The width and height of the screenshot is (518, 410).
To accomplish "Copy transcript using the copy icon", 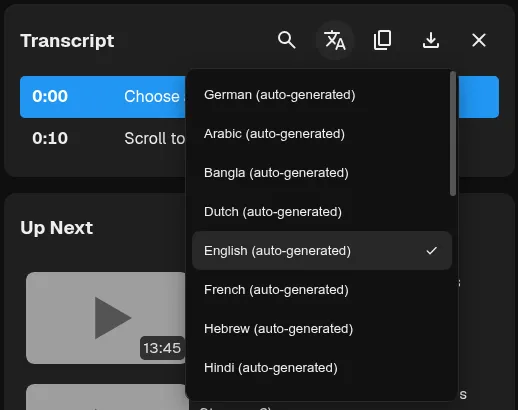I will [x=382, y=40].
